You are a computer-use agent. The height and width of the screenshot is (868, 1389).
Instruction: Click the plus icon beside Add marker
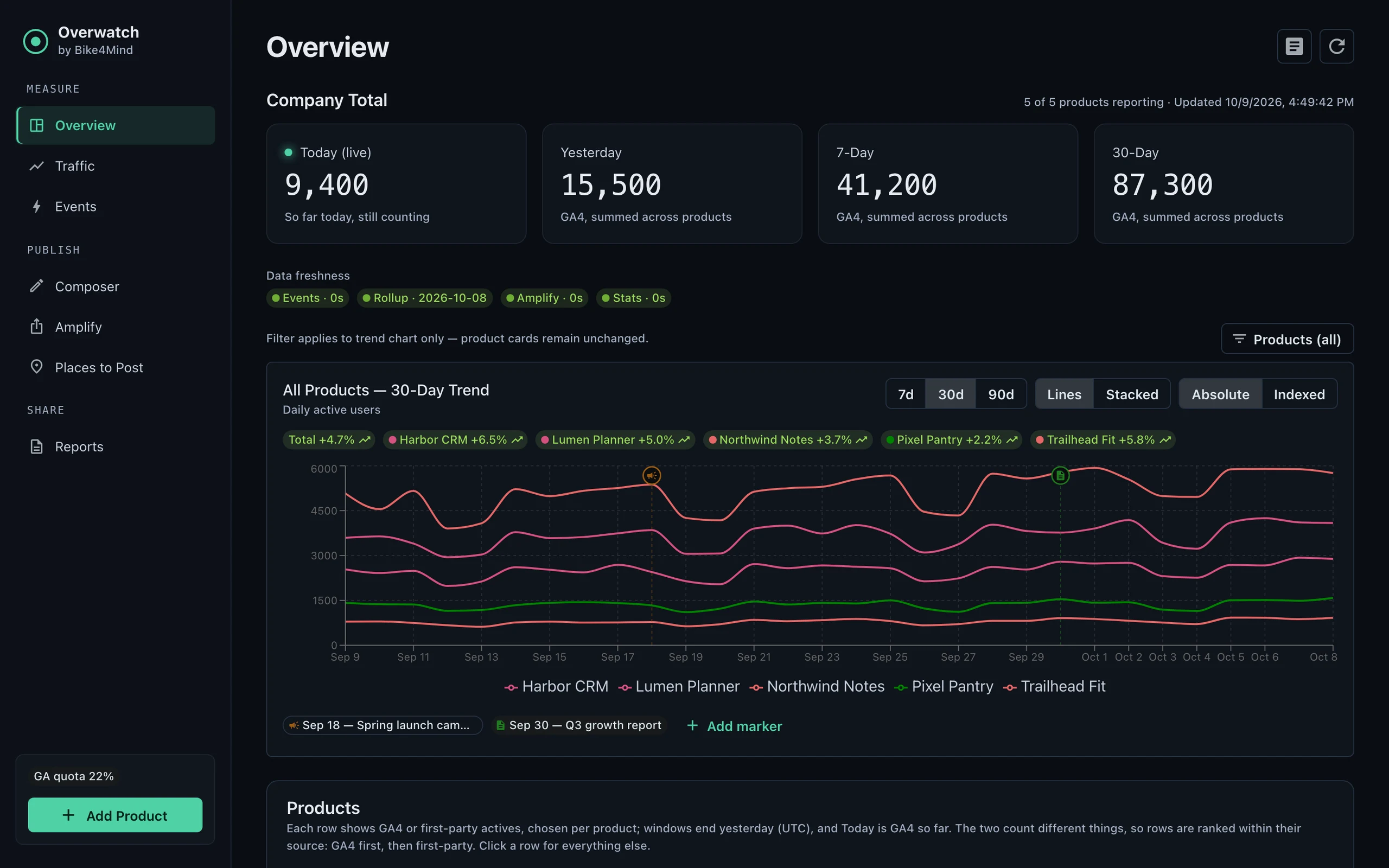coord(693,726)
